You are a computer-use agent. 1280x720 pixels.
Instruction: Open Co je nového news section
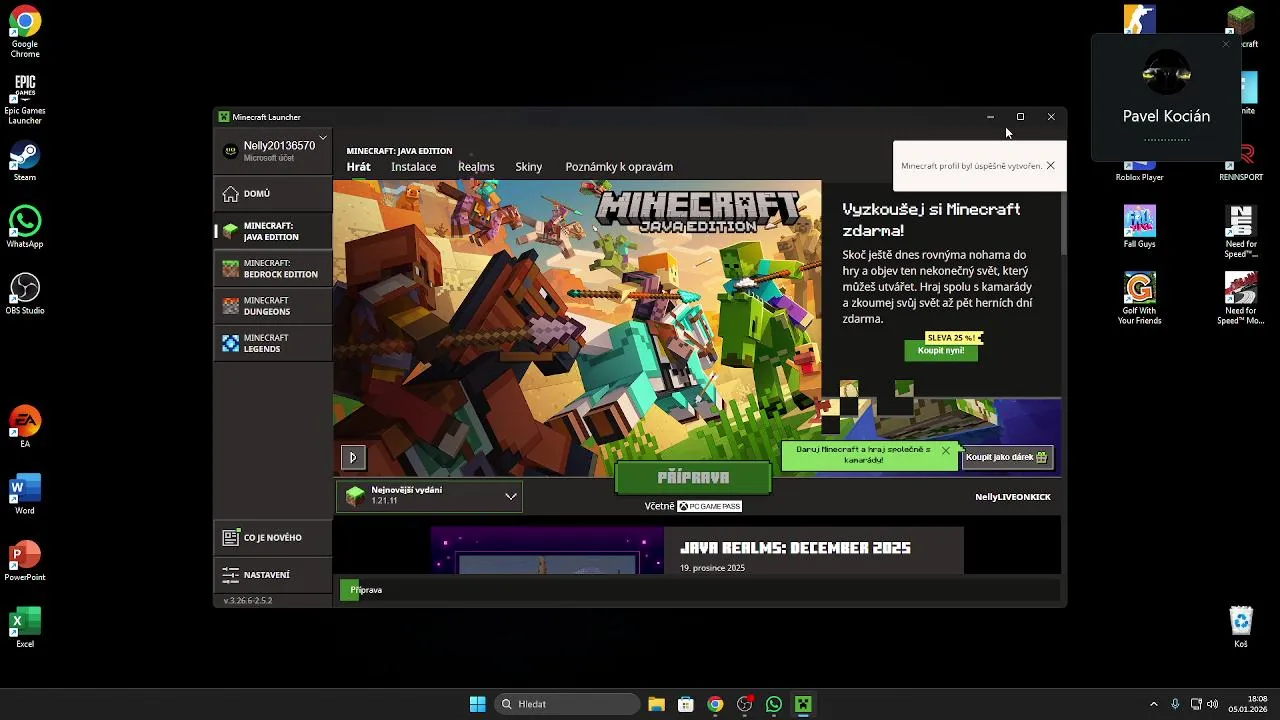pyautogui.click(x=273, y=538)
